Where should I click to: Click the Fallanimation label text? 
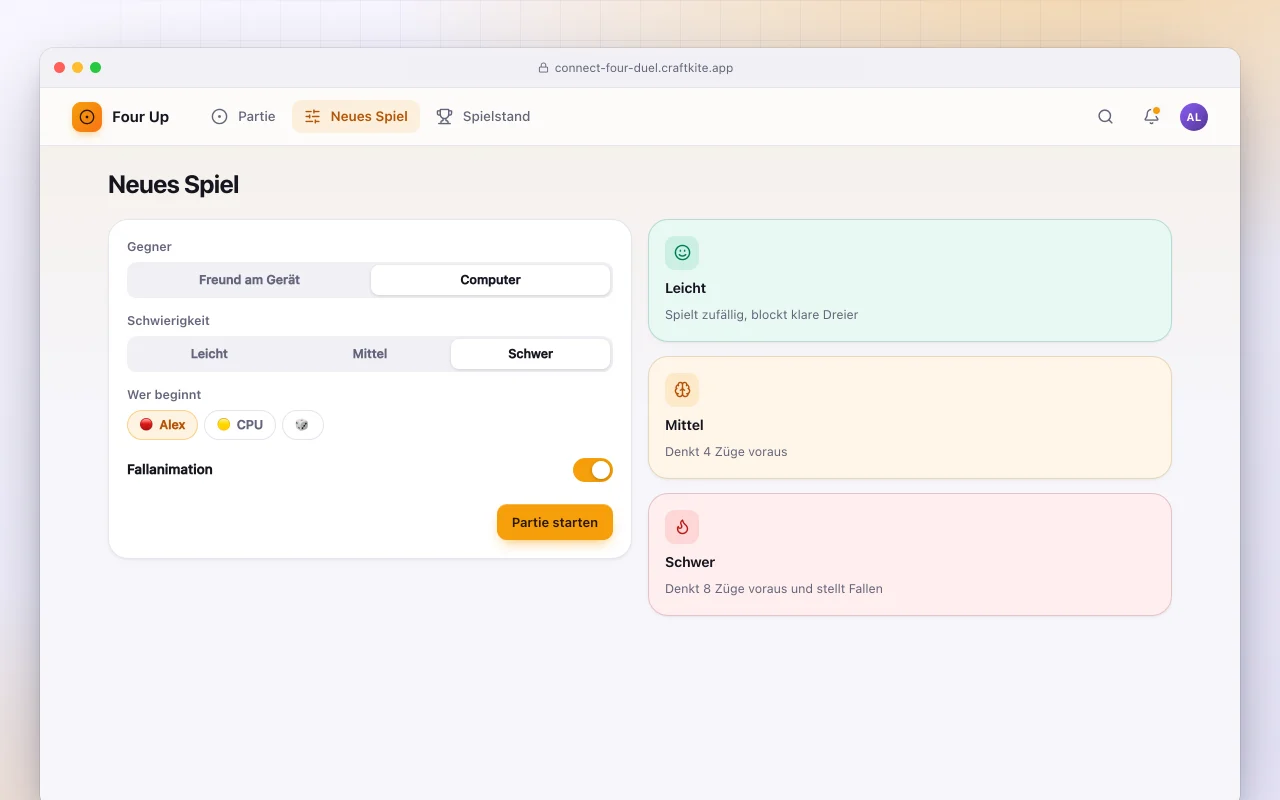[170, 469]
